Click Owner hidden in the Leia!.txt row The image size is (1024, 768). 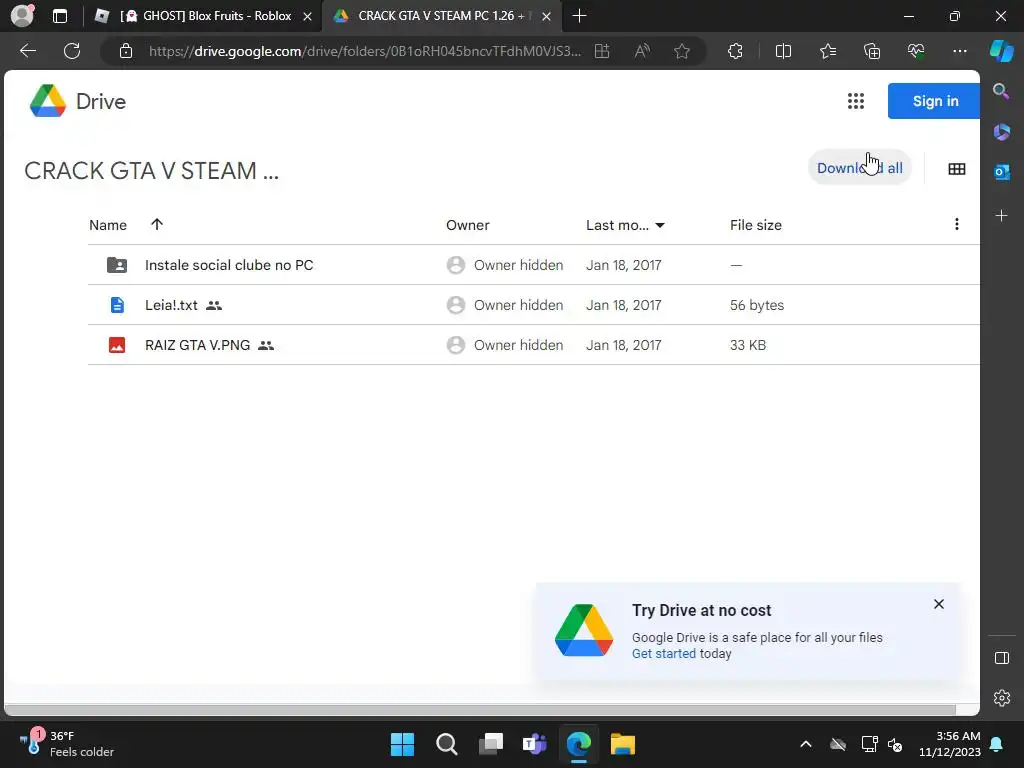pos(519,305)
